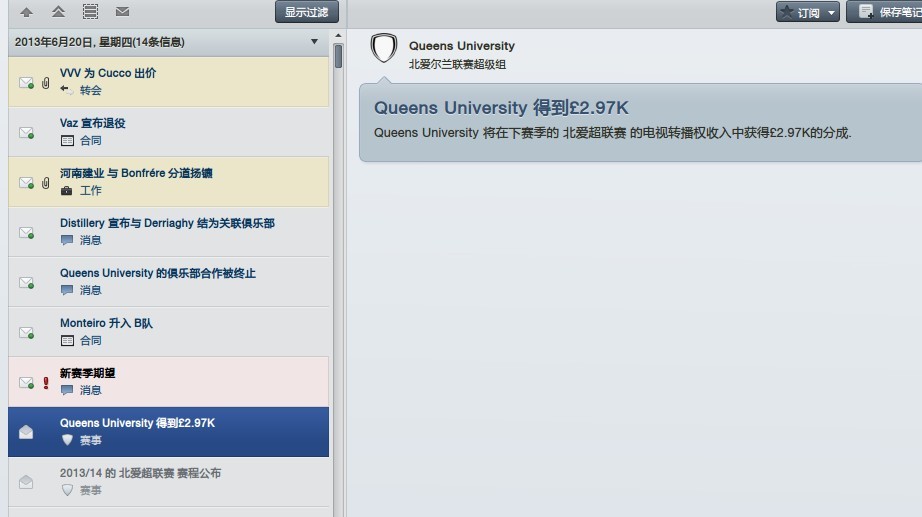Screen dimensions: 922x517
Task: Click the double up-arrow icon in the inbox toolbar
Action: (58, 12)
